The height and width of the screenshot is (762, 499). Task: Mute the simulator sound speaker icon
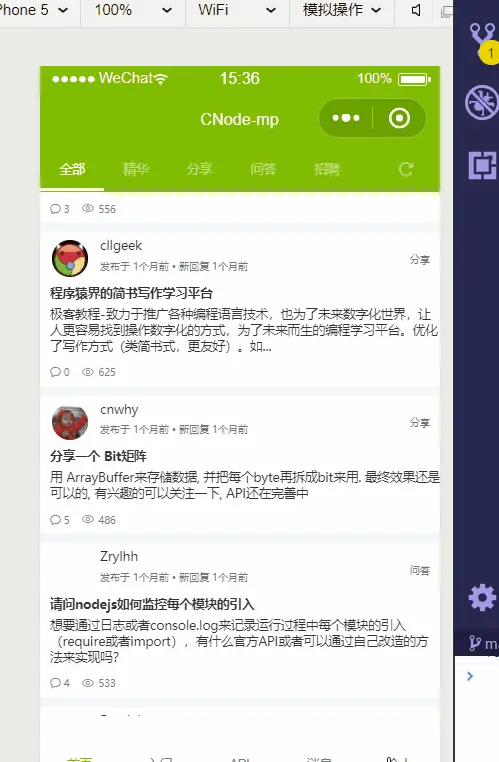tap(416, 10)
